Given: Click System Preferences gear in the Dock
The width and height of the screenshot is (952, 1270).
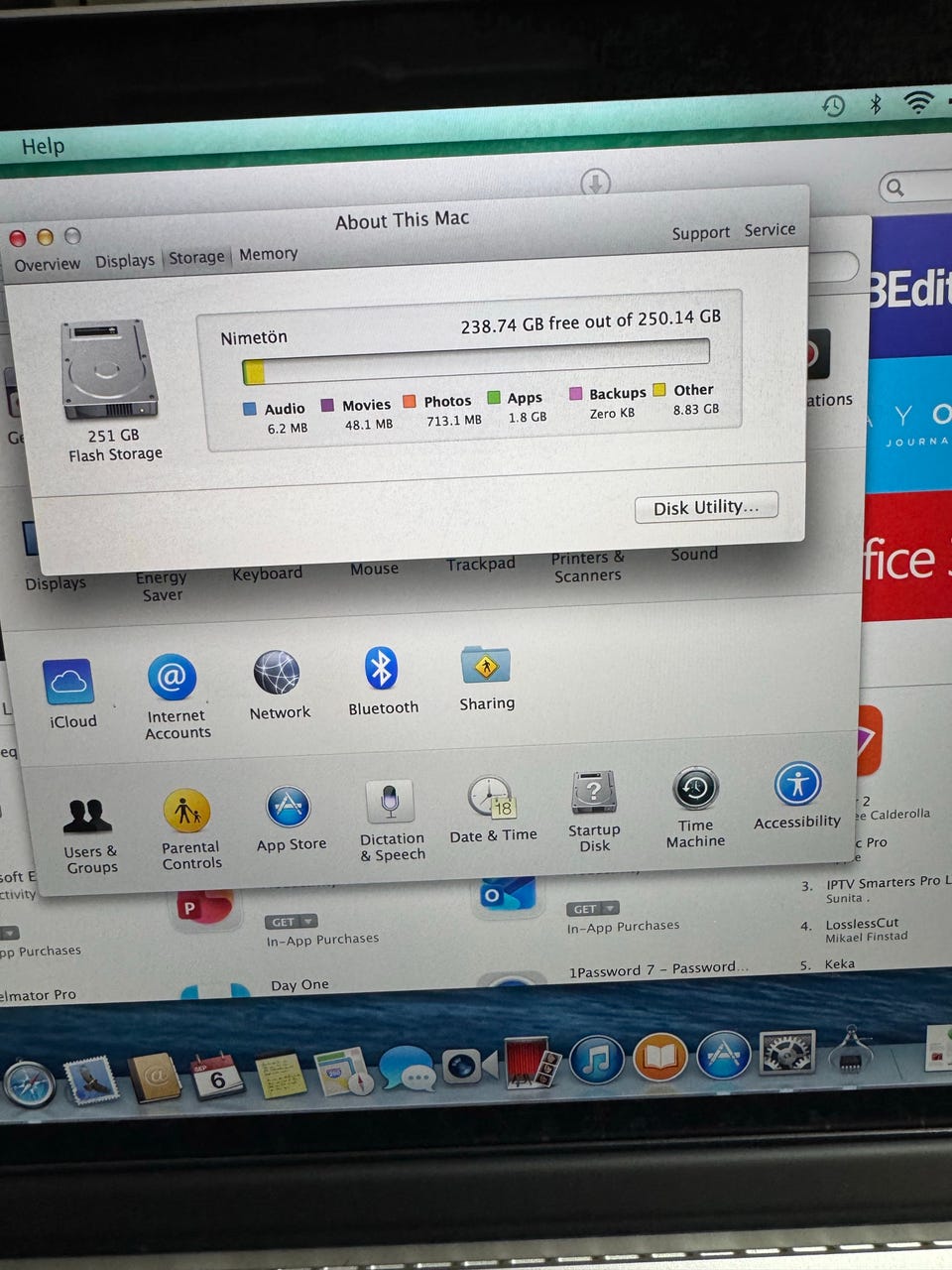Looking at the screenshot, I should (x=787, y=1053).
